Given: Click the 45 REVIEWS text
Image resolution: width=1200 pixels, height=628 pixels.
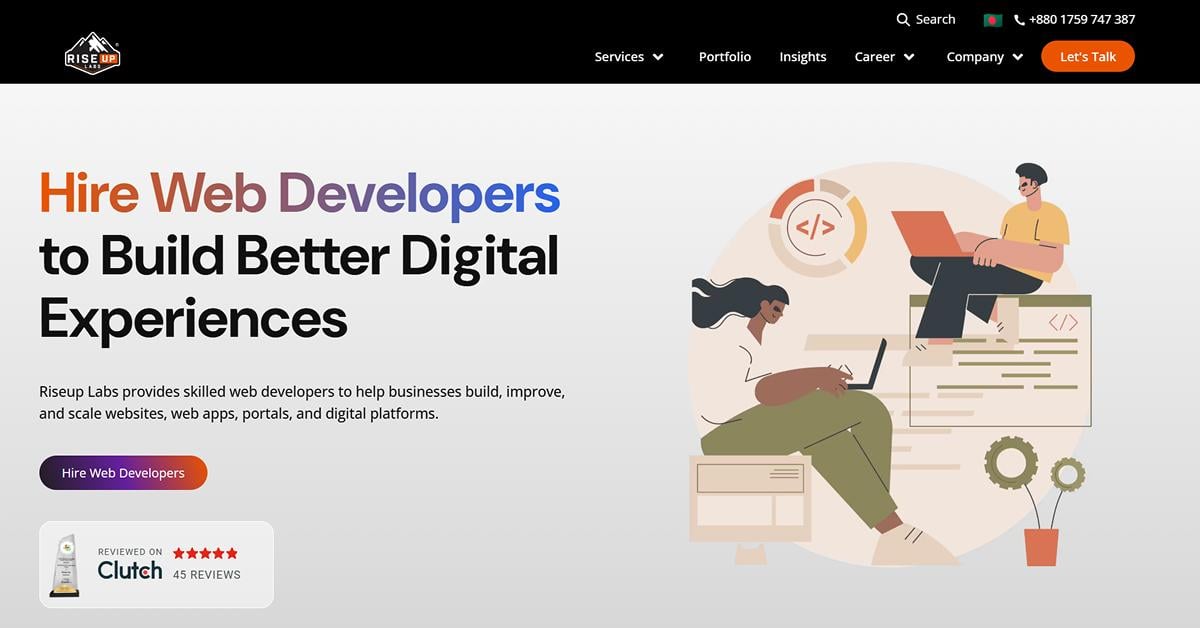Looking at the screenshot, I should coord(207,575).
